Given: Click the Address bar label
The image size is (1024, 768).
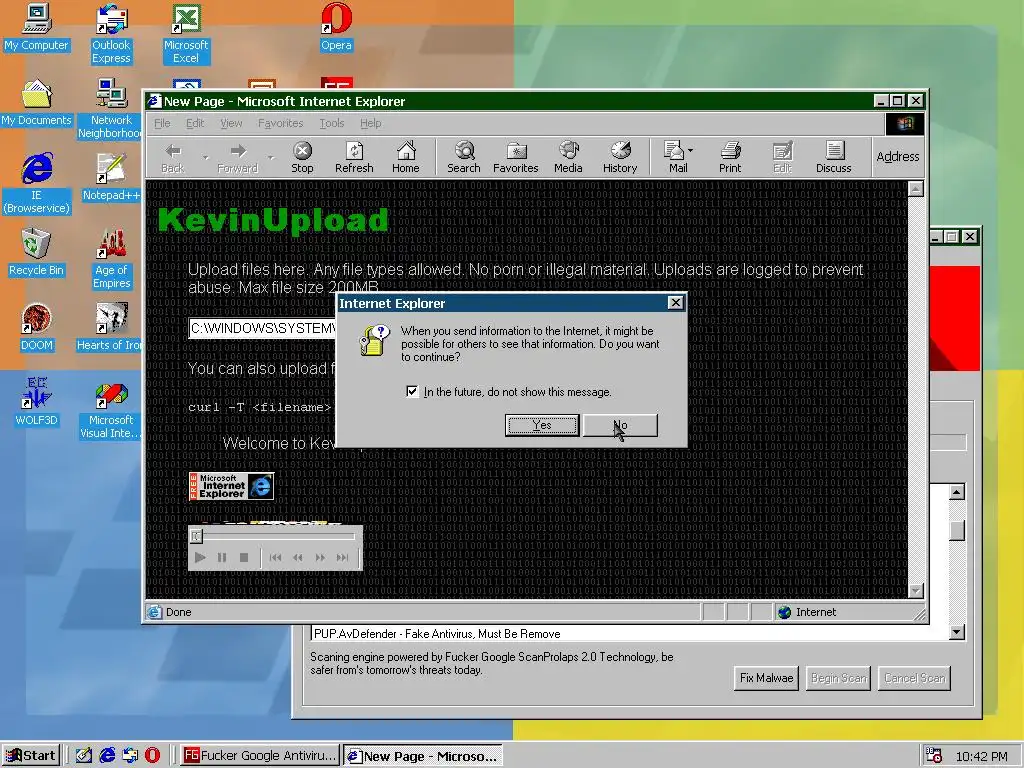Looking at the screenshot, I should (x=897, y=157).
